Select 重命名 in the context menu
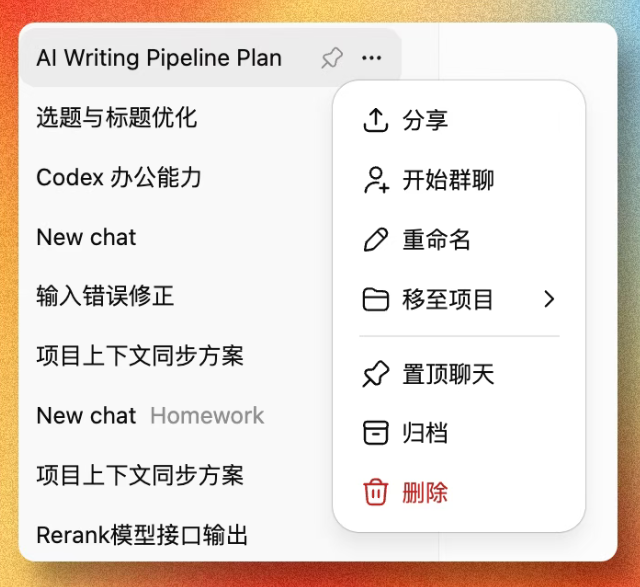The height and width of the screenshot is (587, 640). click(459, 240)
